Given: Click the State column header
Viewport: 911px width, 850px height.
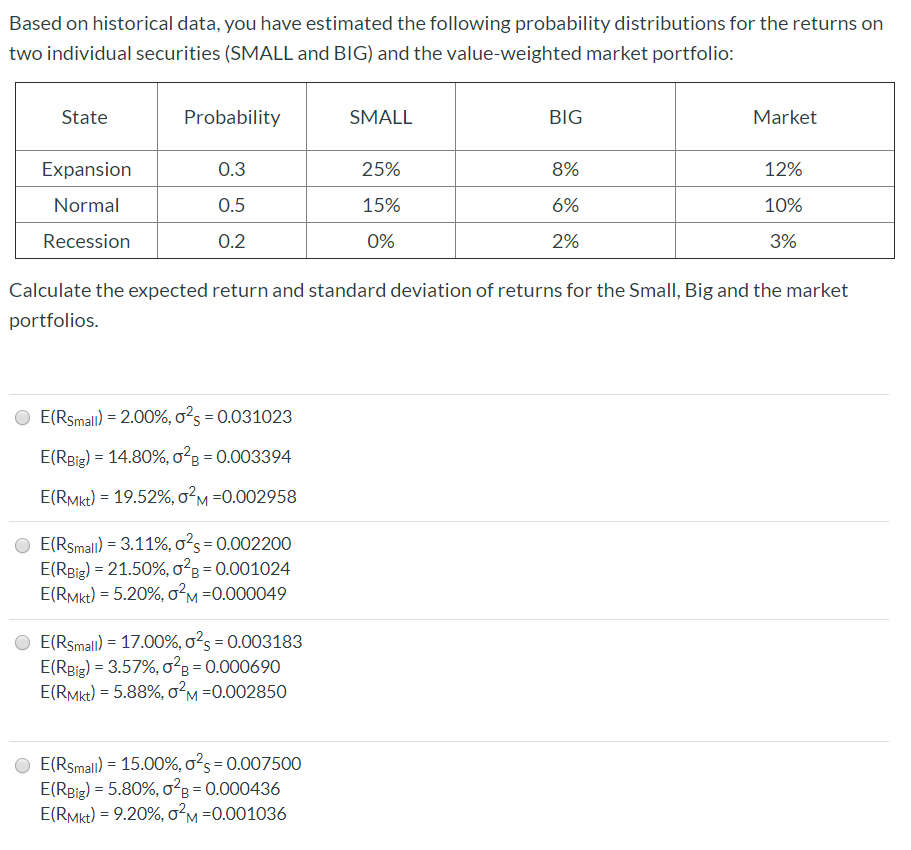Looking at the screenshot, I should tap(85, 117).
